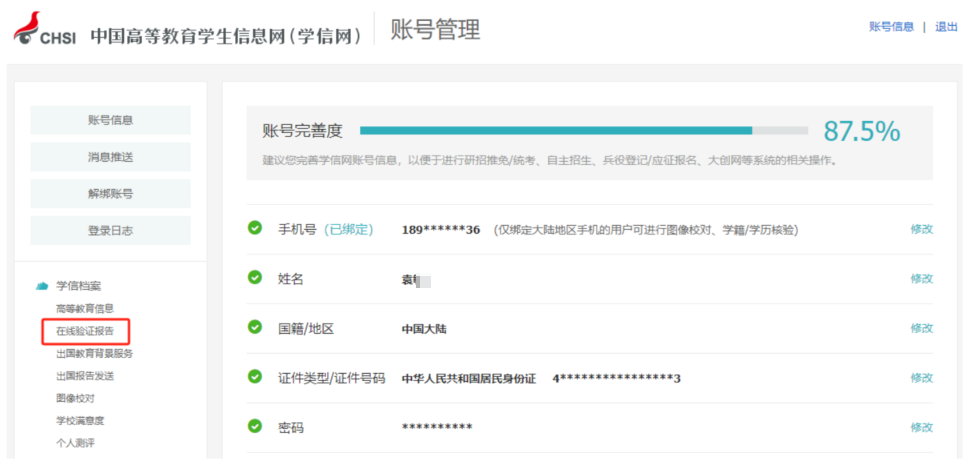Click the 中国大陆 nationality value
The image size is (969, 466).
coord(424,329)
